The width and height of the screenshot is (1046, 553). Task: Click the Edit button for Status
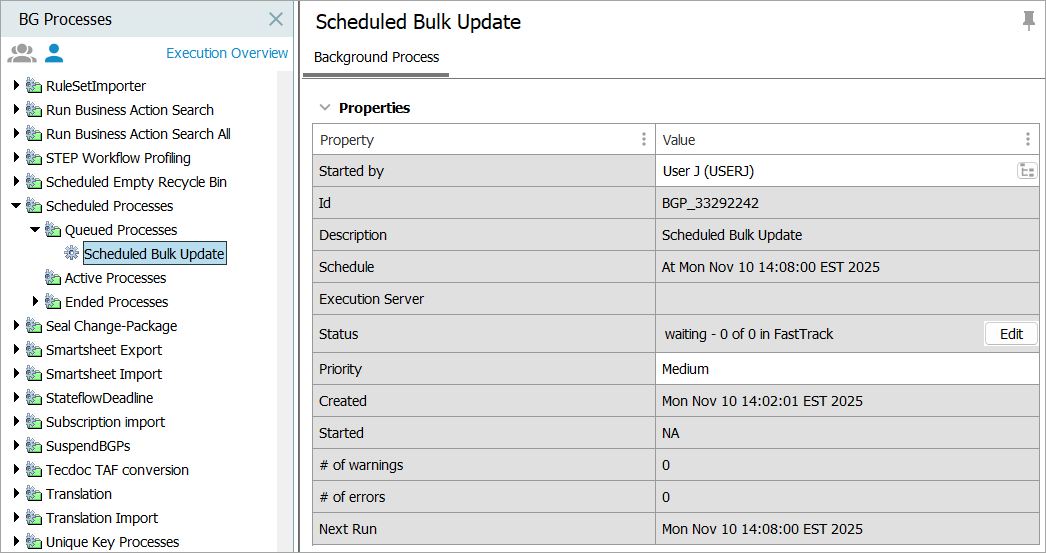[x=1011, y=334]
